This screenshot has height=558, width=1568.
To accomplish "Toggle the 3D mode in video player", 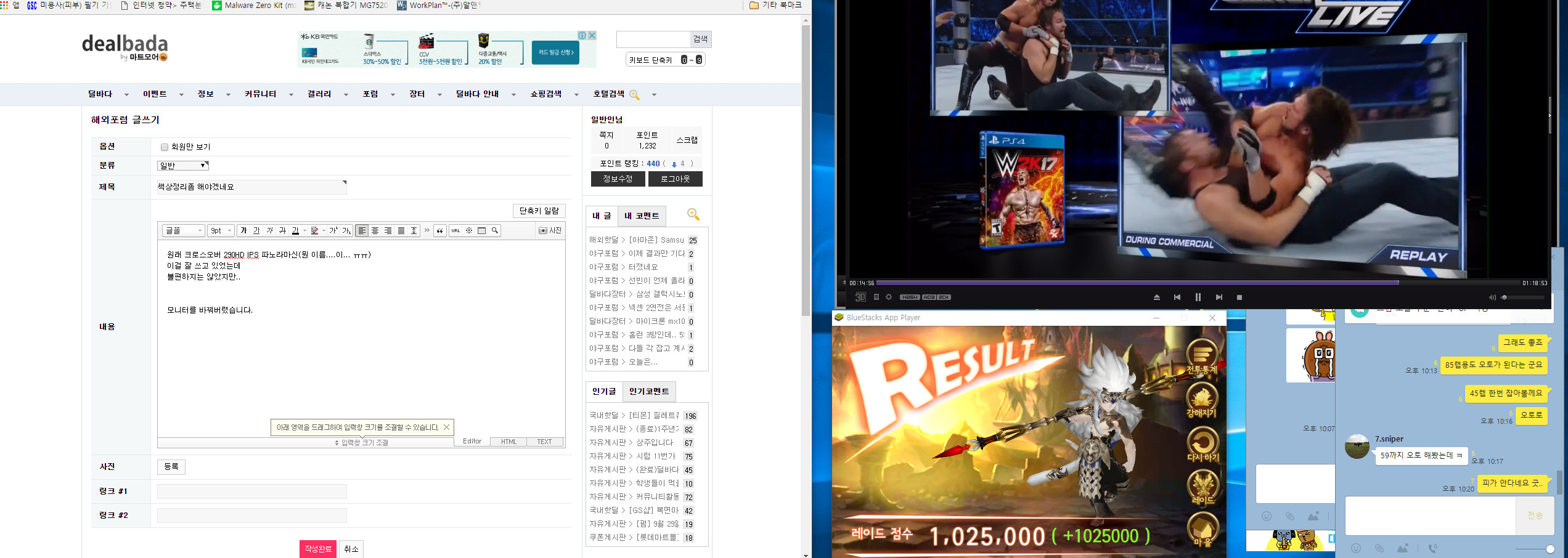I will [860, 297].
